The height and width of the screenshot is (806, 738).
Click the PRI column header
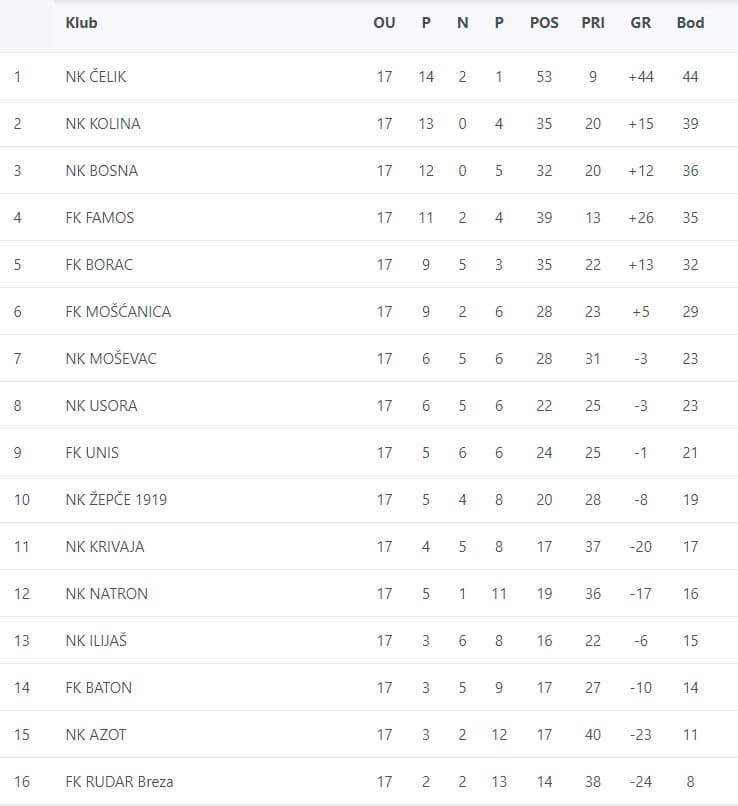tap(593, 23)
